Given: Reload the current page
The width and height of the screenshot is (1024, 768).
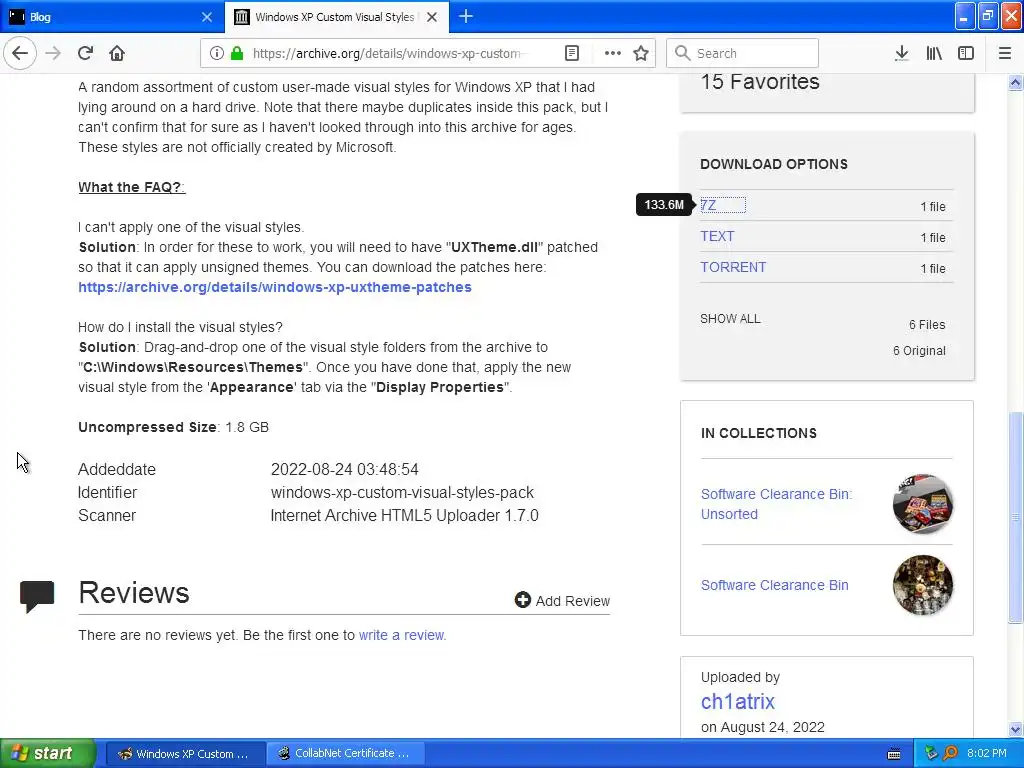Looking at the screenshot, I should point(86,53).
